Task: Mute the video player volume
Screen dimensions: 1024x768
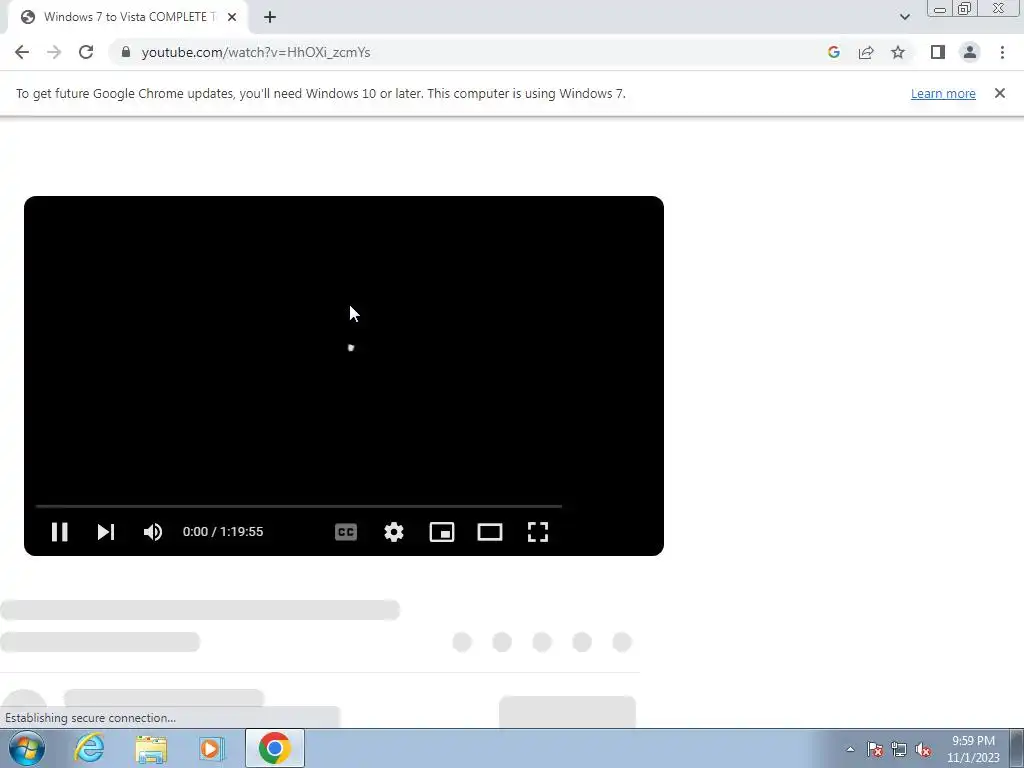Action: click(x=153, y=532)
